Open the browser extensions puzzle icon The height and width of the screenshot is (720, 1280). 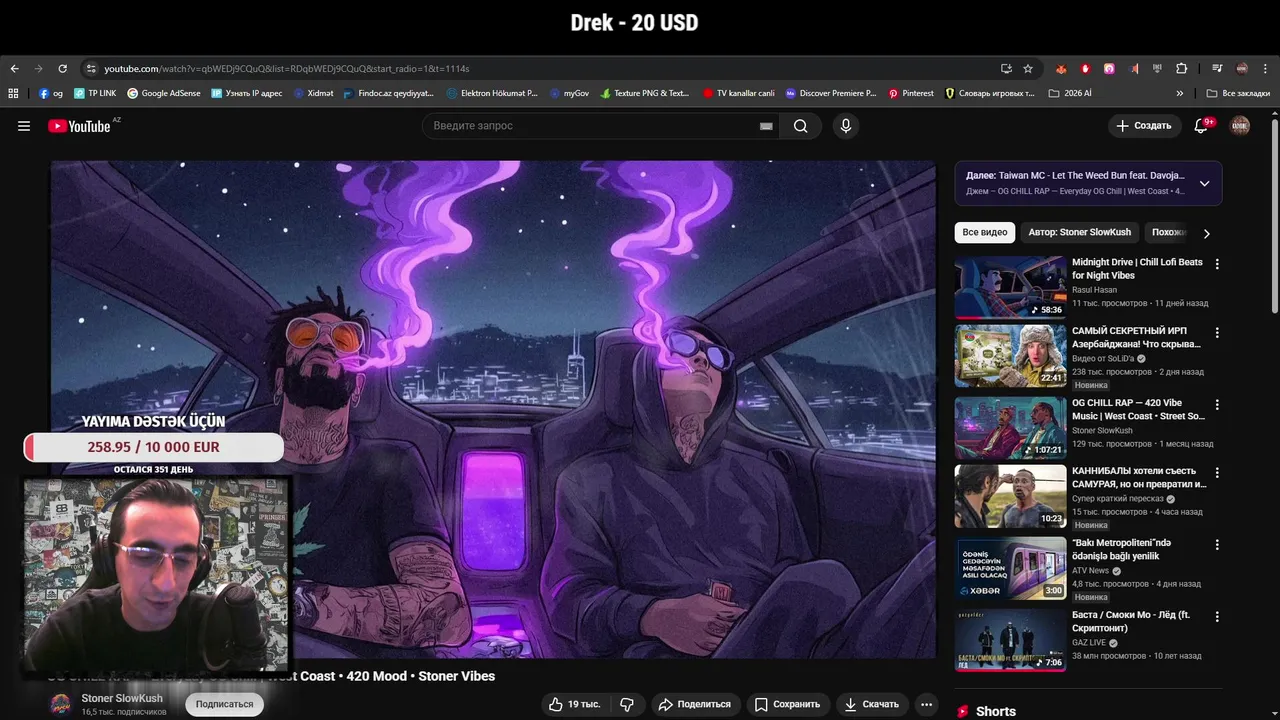pos(1182,68)
